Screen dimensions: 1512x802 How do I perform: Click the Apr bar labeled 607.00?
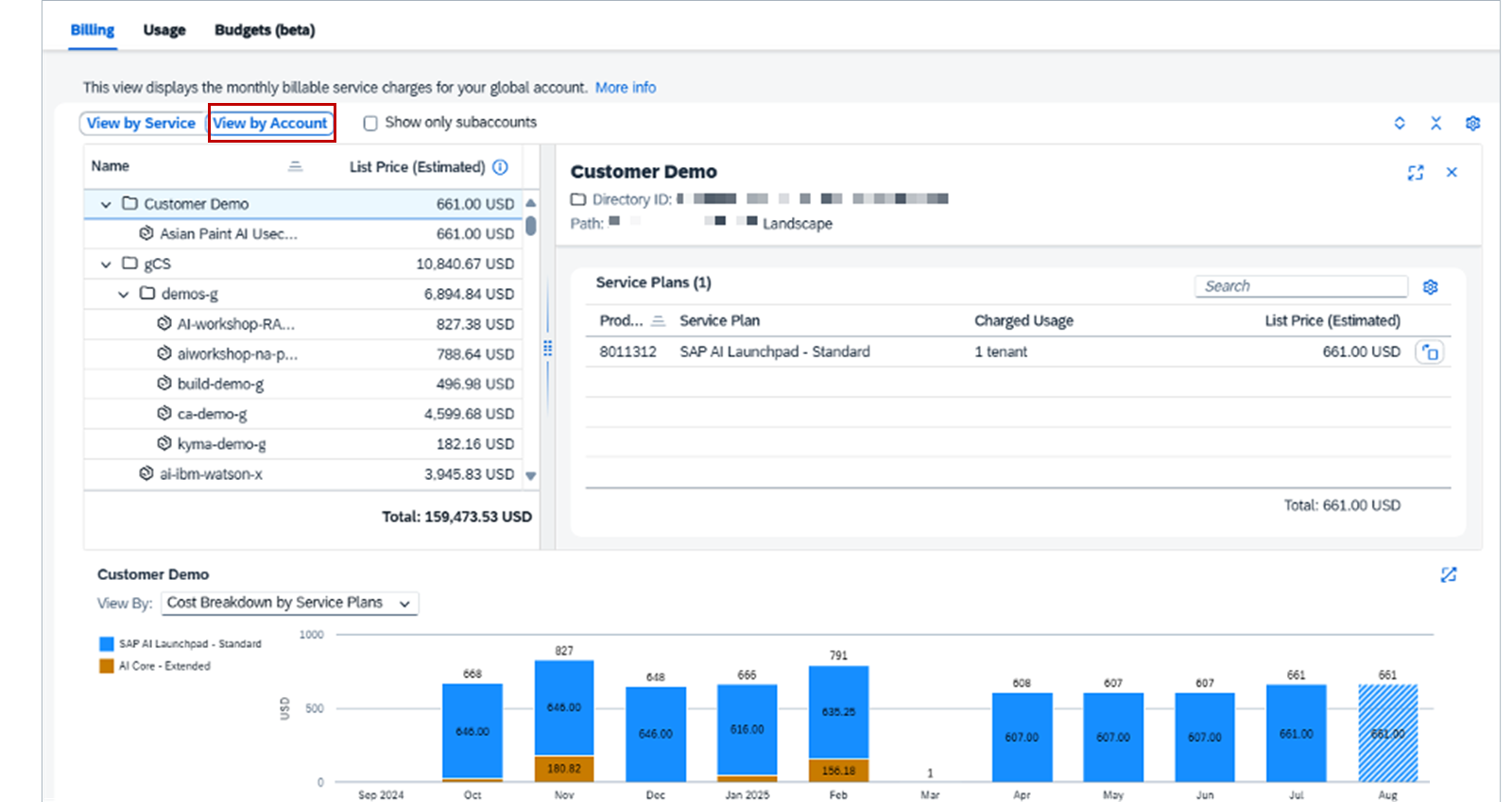click(1022, 738)
